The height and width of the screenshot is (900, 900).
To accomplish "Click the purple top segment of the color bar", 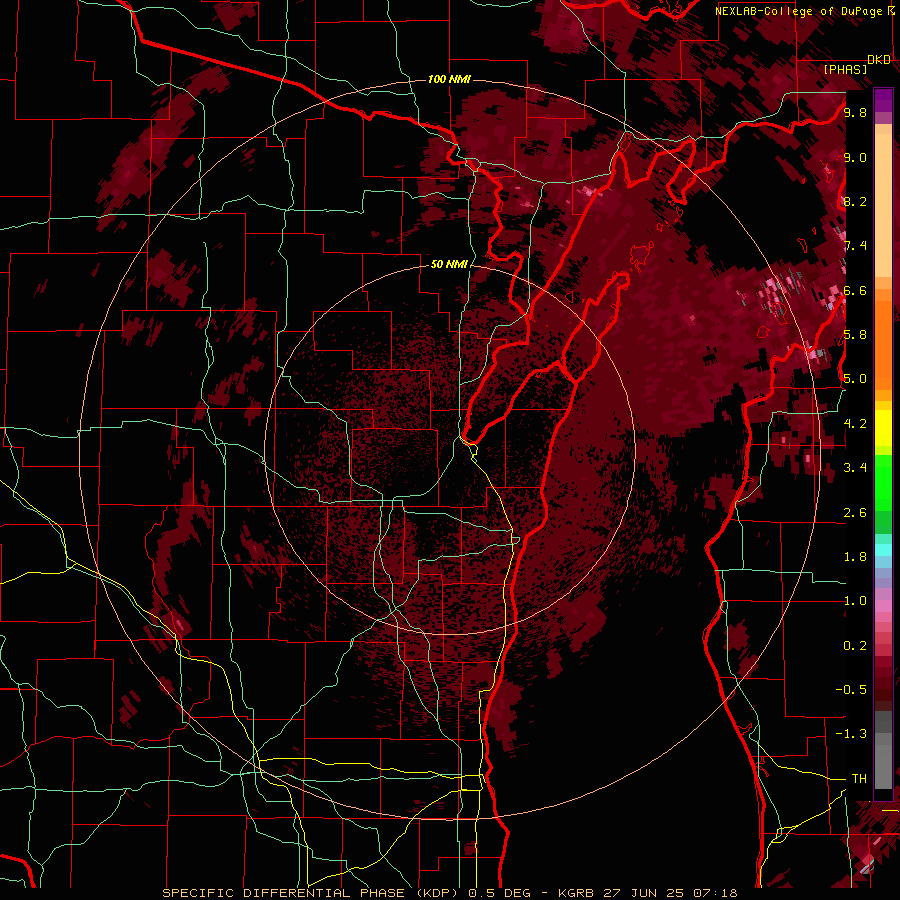I will pyautogui.click(x=883, y=100).
